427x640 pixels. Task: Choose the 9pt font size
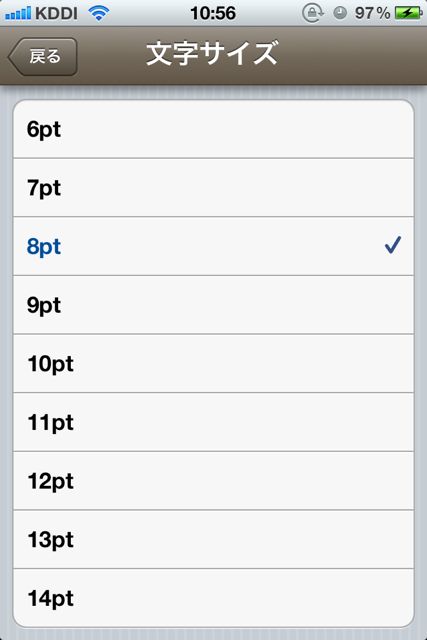(214, 305)
